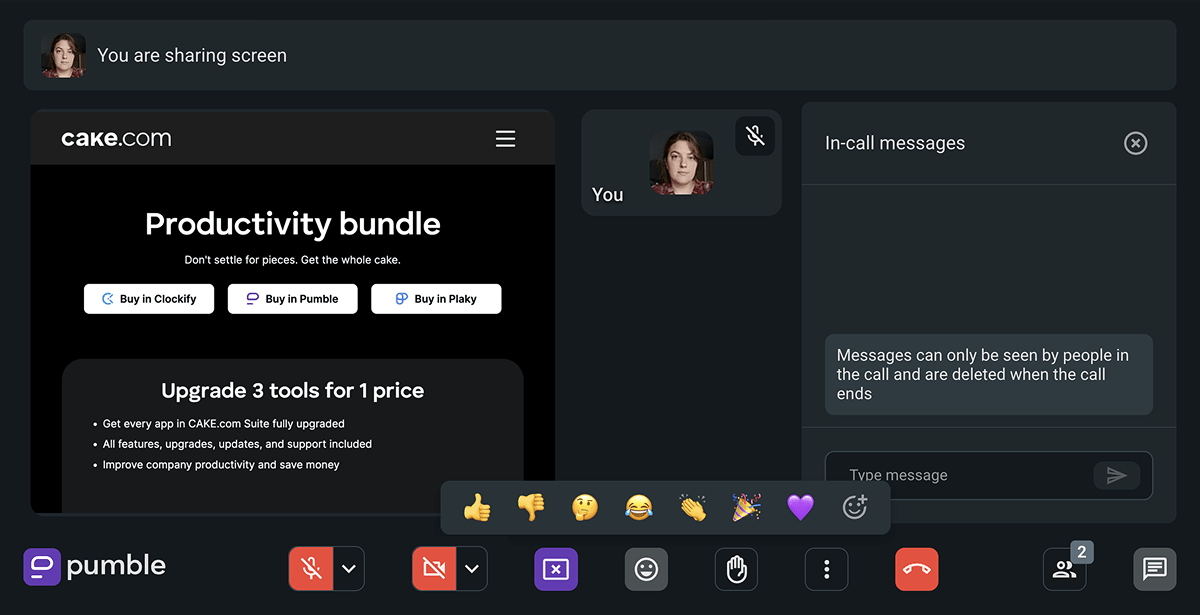Screen dimensions: 1200x615
Task: Click your avatar in the You video tile
Action: pos(681,163)
